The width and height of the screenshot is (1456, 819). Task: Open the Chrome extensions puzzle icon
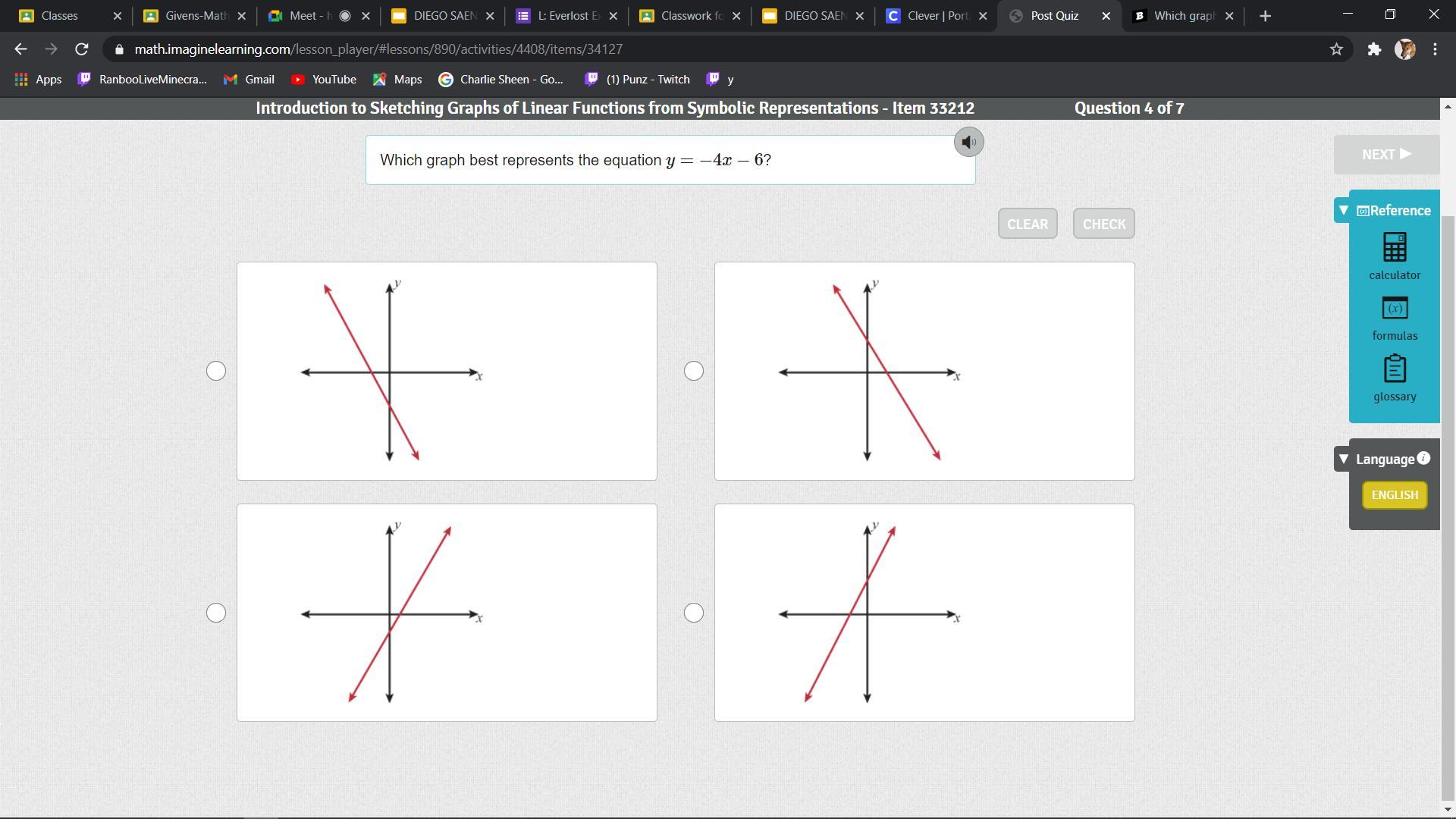tap(1374, 49)
